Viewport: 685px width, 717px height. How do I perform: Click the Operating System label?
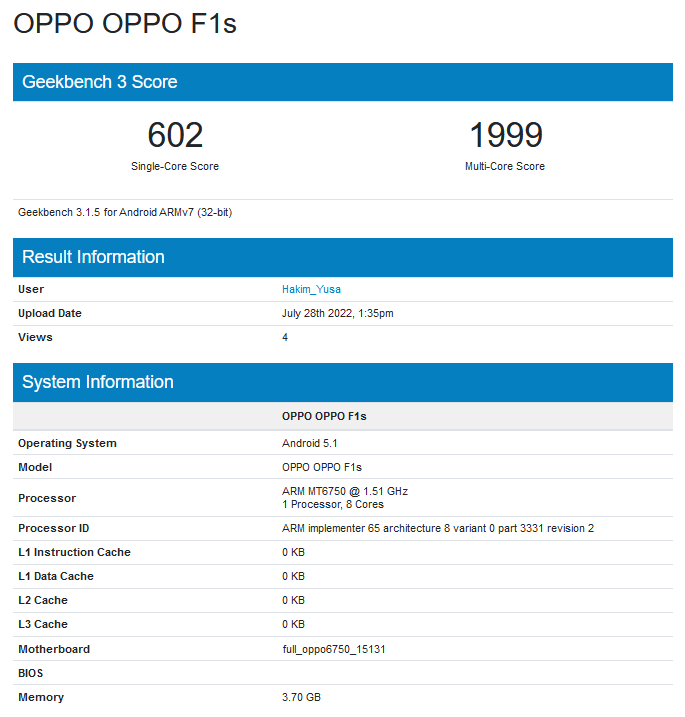click(x=67, y=444)
